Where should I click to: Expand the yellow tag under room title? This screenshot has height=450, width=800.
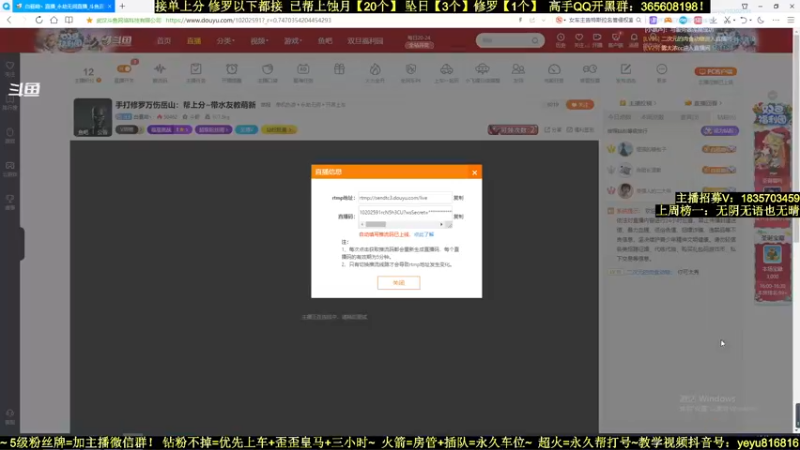279,130
